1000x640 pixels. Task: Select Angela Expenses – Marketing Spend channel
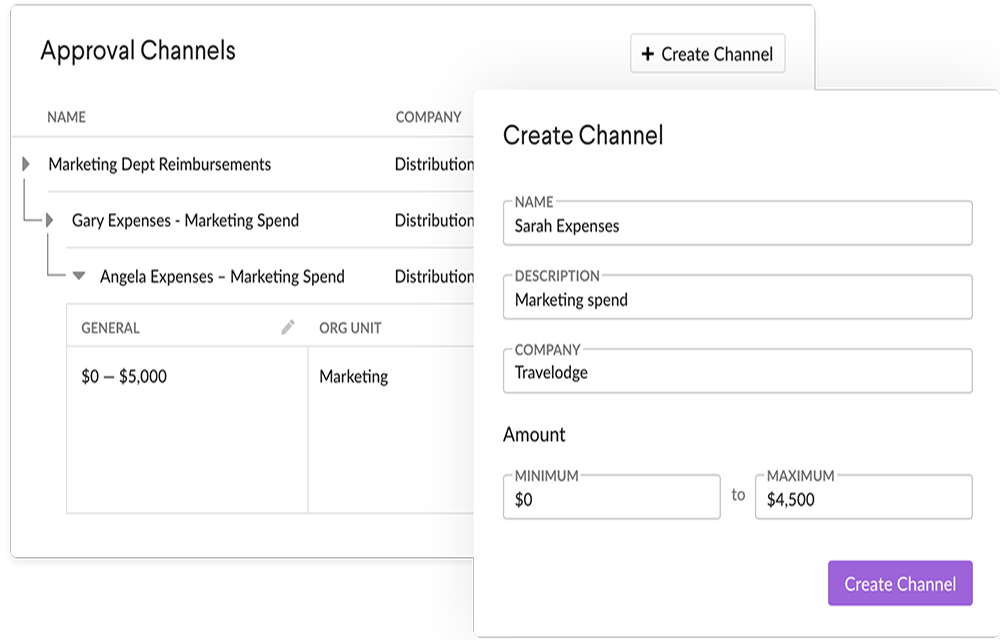click(x=222, y=276)
